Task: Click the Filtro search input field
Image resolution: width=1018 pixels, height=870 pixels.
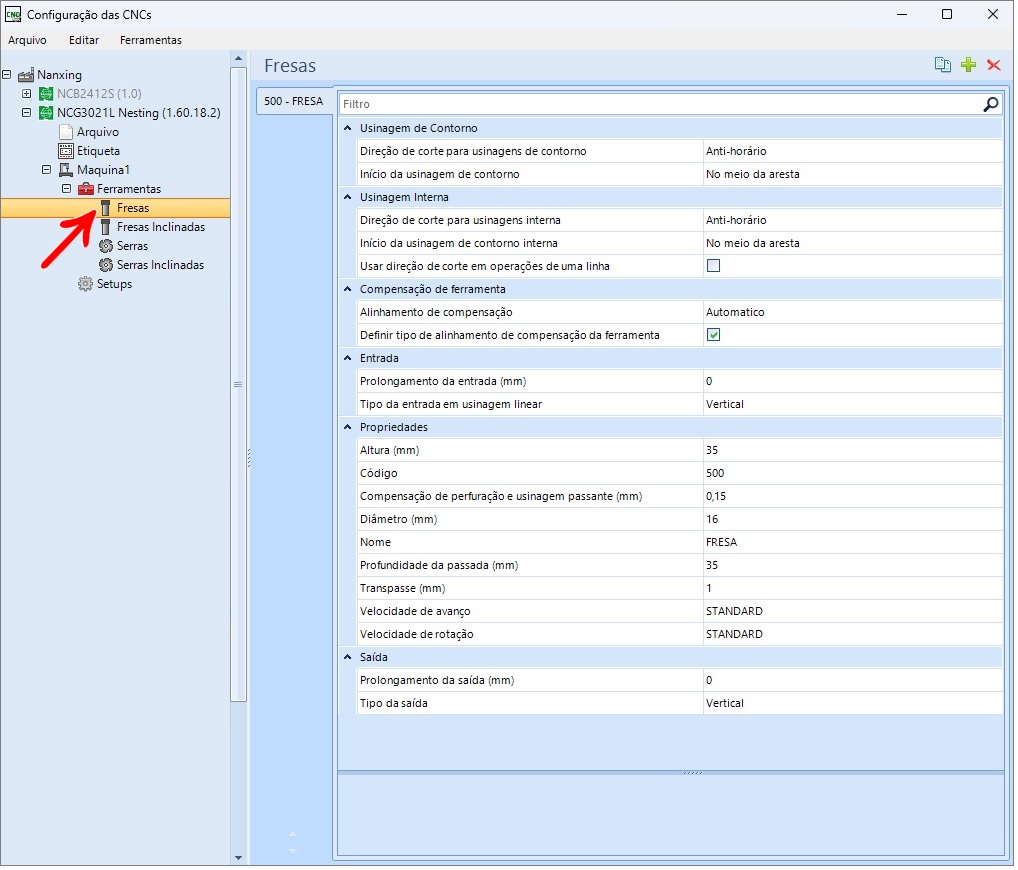Action: 662,105
